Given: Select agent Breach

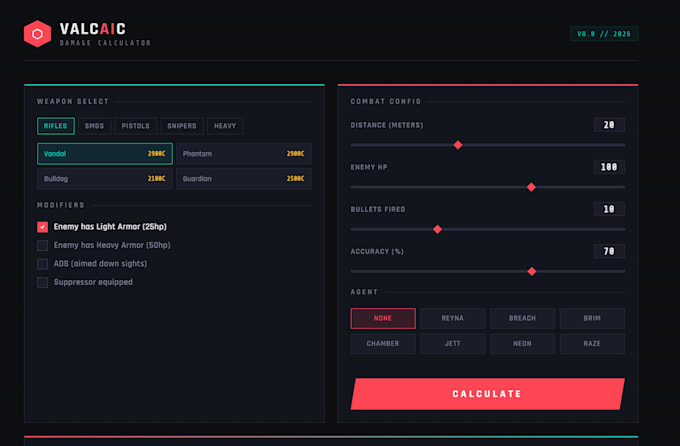Looking at the screenshot, I should (522, 318).
